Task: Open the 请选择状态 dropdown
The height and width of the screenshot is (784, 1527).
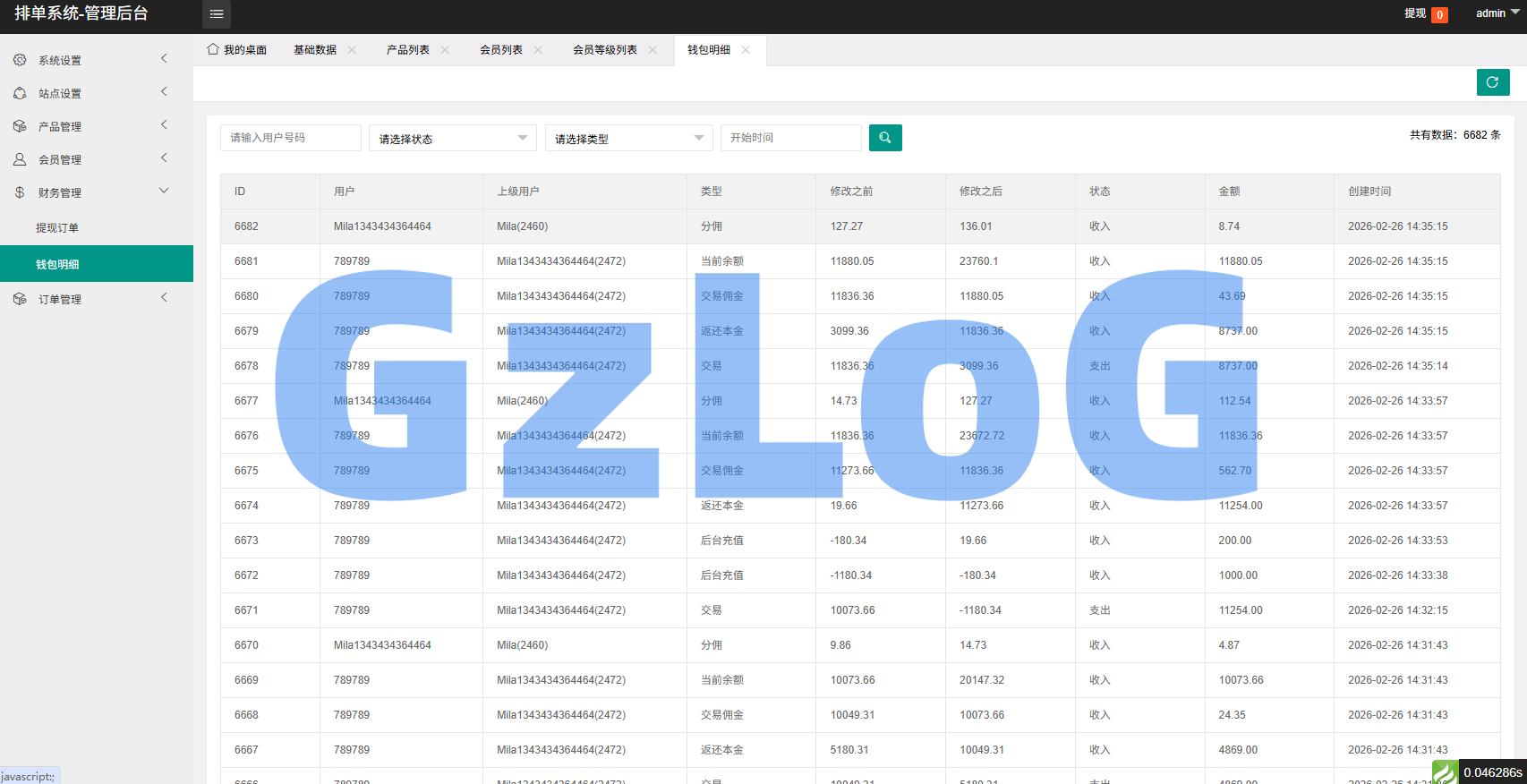Action: click(x=452, y=138)
